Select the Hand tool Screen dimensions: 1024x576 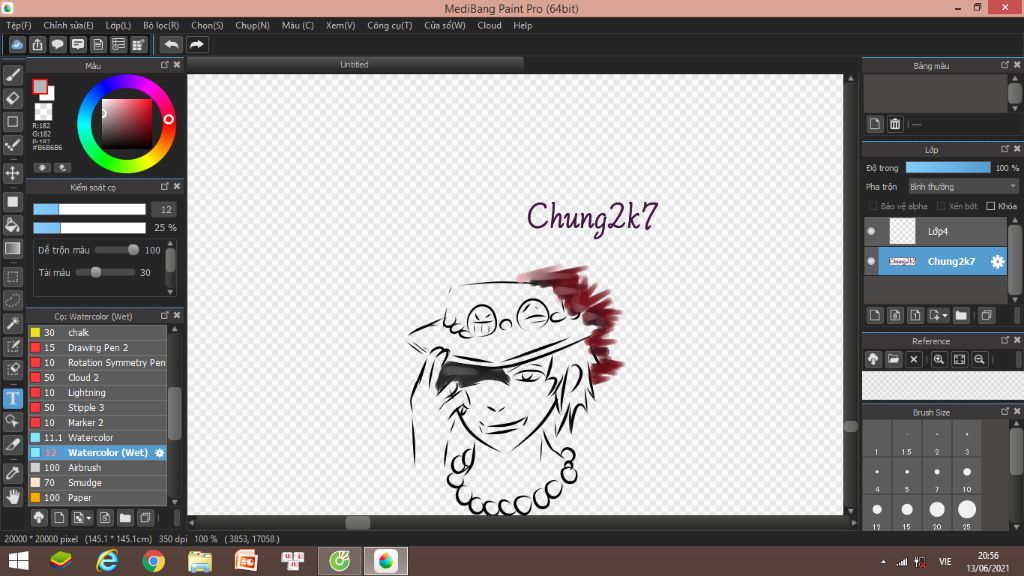point(12,497)
